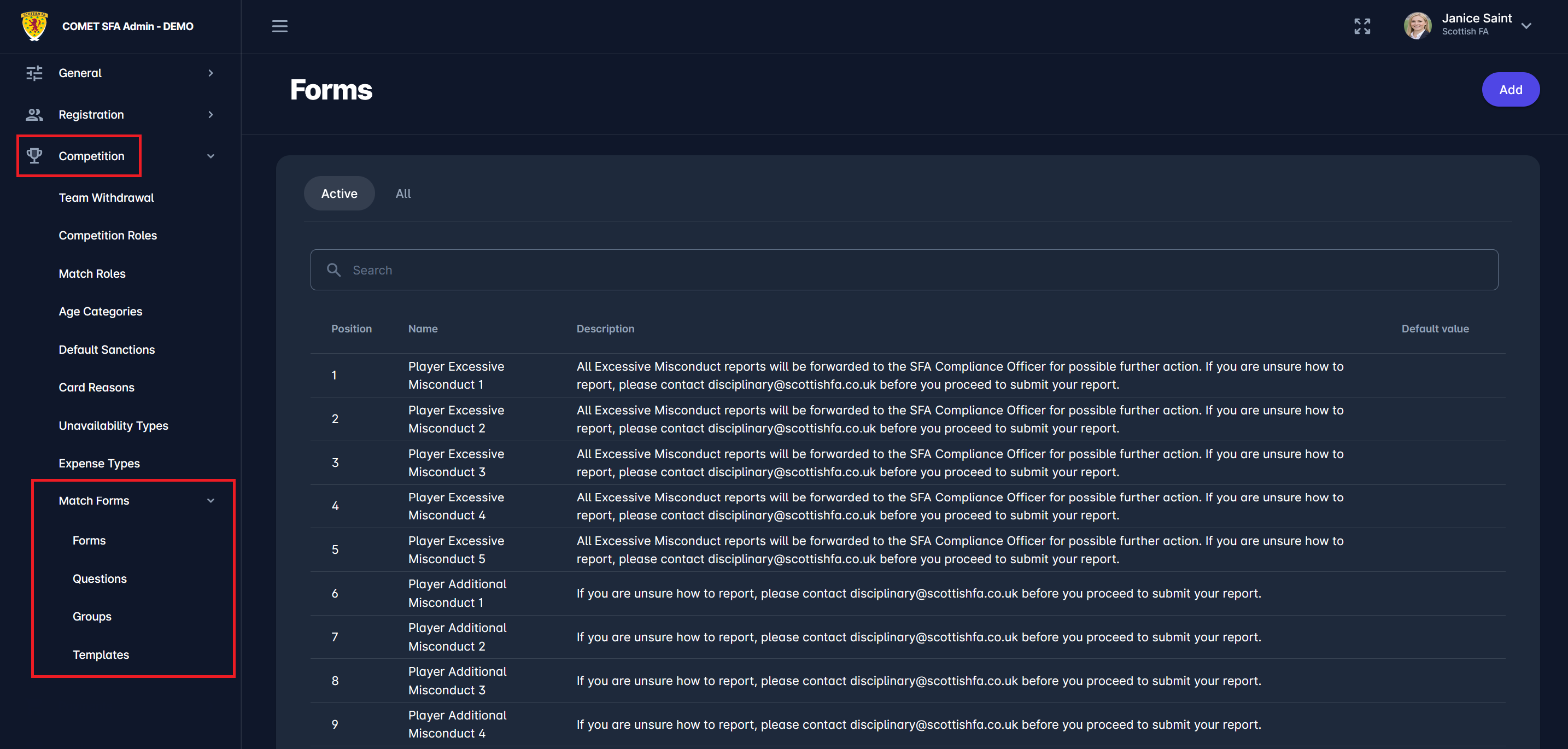Click the Scottish FA logo
The width and height of the screenshot is (1568, 749).
[x=34, y=26]
